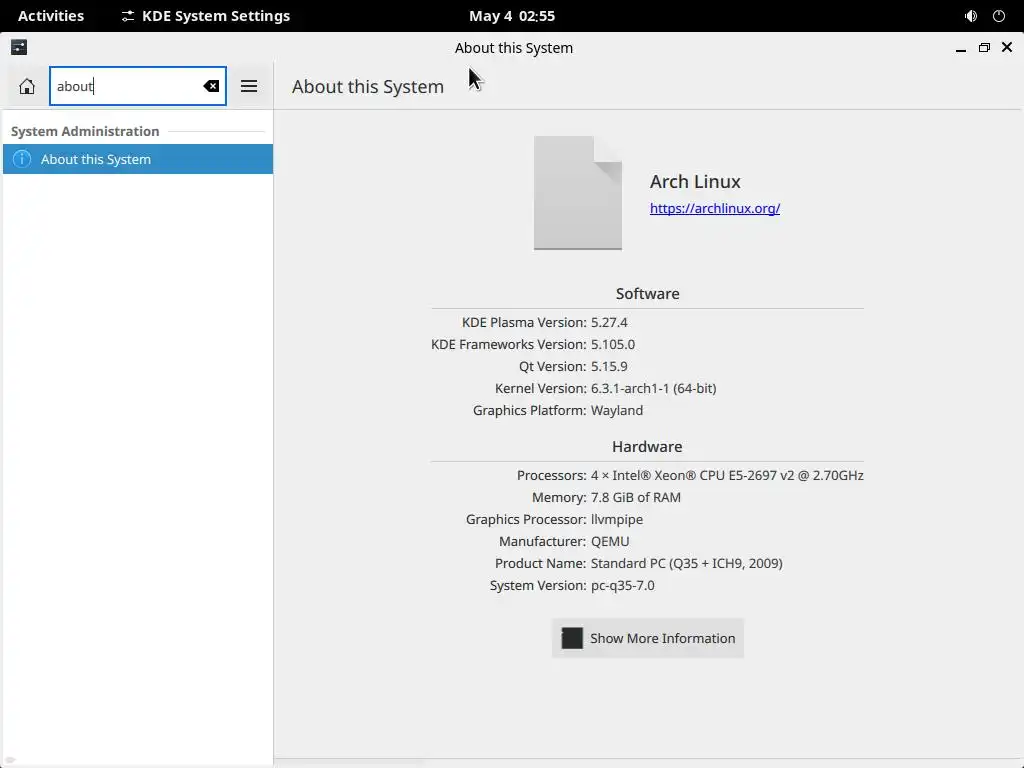The image size is (1024, 768).
Task: Click Graphics Platform value Wayland
Action: (x=617, y=411)
